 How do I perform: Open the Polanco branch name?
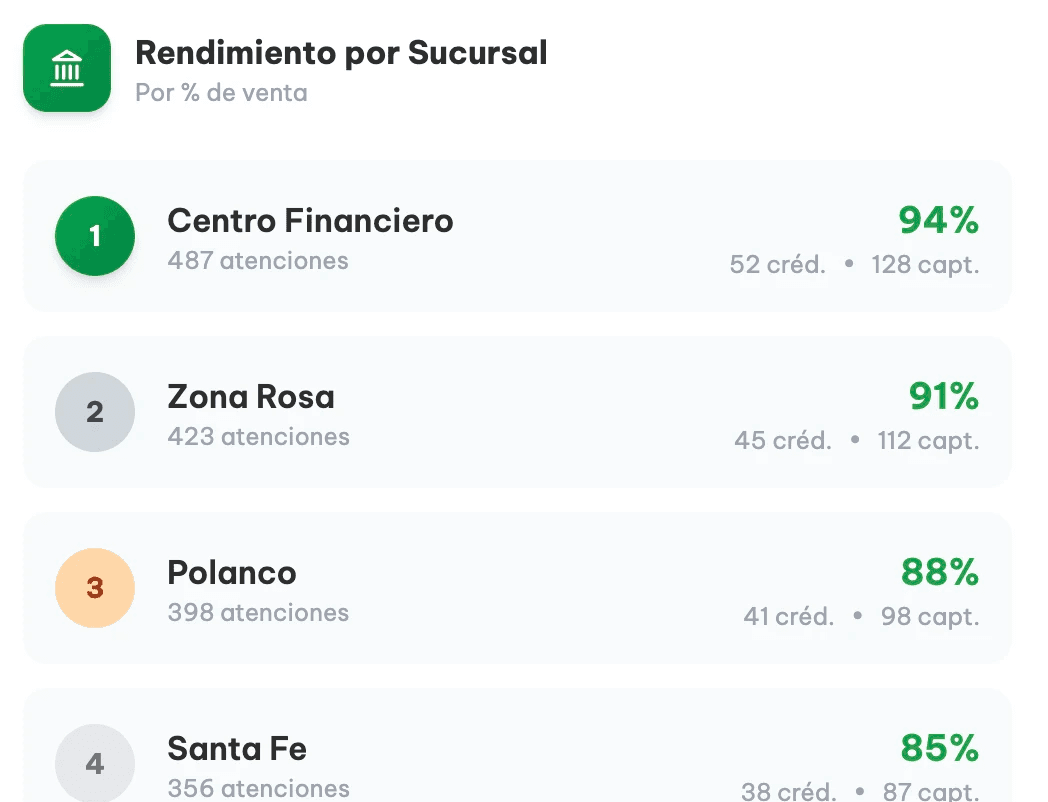(232, 573)
